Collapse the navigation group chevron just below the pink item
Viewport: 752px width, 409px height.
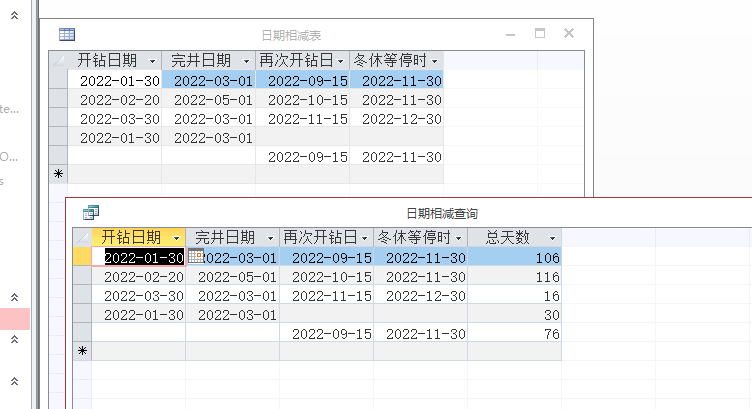coord(14,339)
